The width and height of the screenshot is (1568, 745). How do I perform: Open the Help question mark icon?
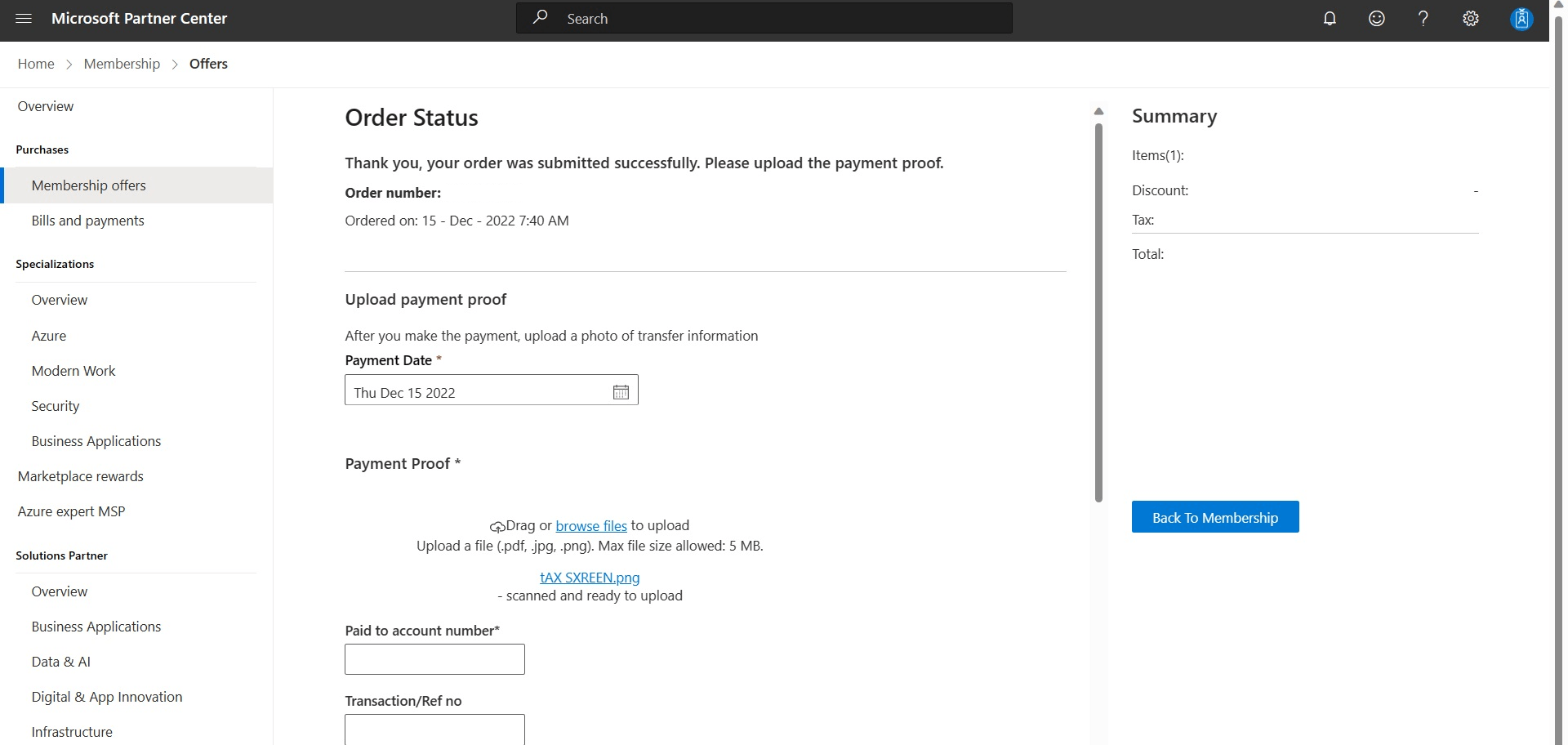click(x=1423, y=18)
